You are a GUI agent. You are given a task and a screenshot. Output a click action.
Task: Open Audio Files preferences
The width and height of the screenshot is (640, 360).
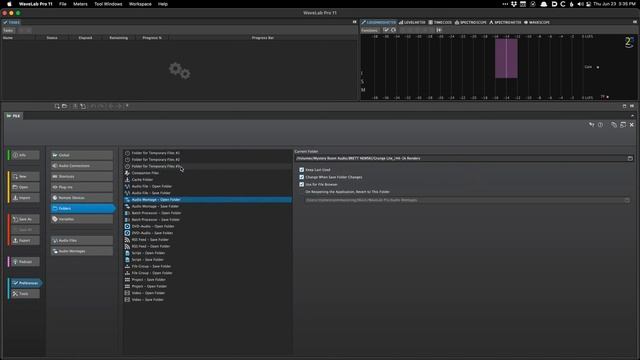pyautogui.click(x=82, y=240)
